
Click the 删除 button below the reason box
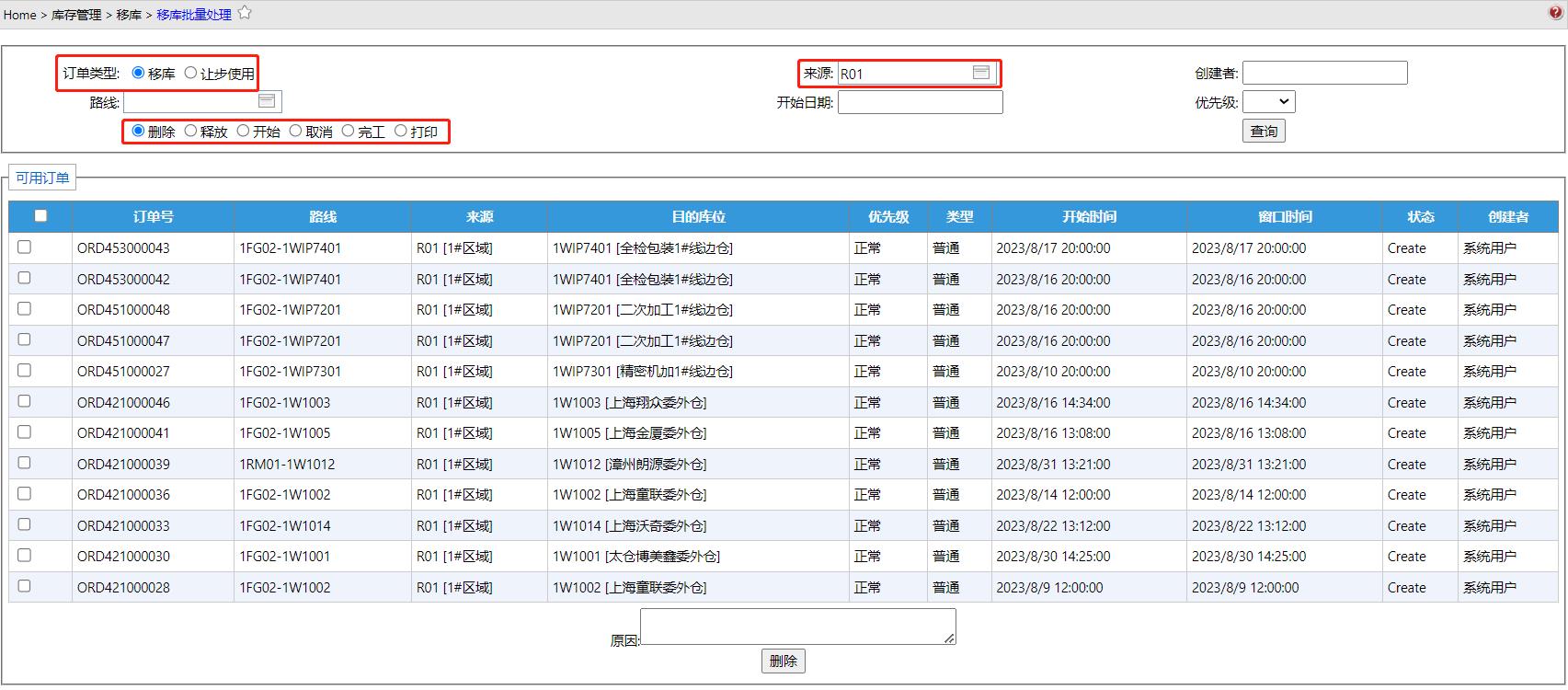[783, 661]
